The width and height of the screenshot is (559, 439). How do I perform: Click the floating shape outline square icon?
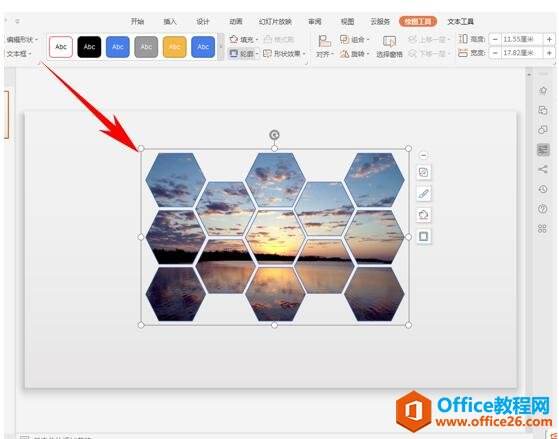(x=424, y=236)
